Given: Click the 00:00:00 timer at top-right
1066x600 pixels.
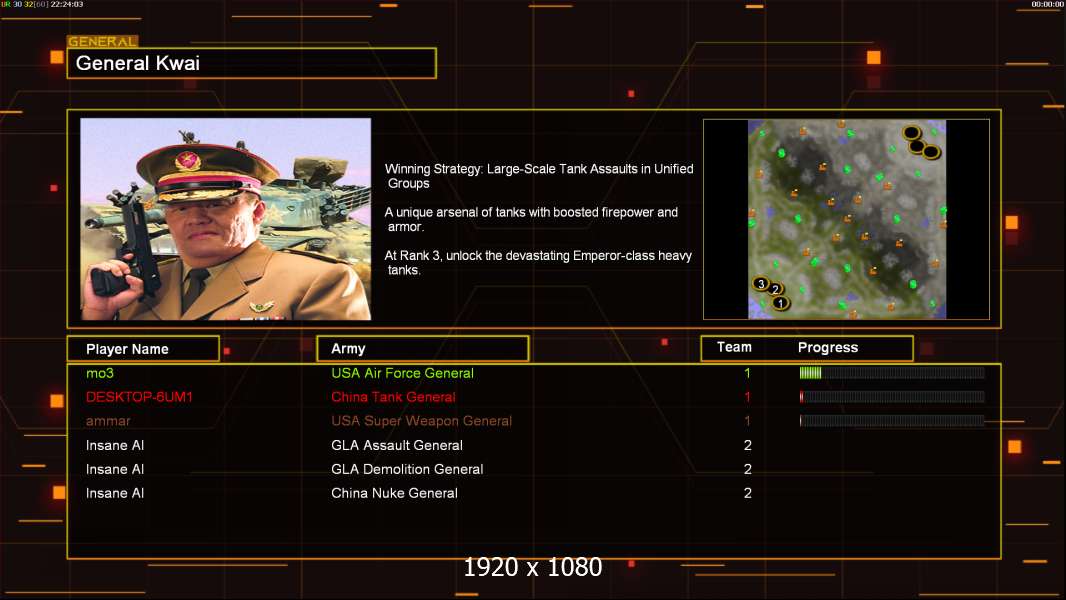Looking at the screenshot, I should click(1047, 4).
